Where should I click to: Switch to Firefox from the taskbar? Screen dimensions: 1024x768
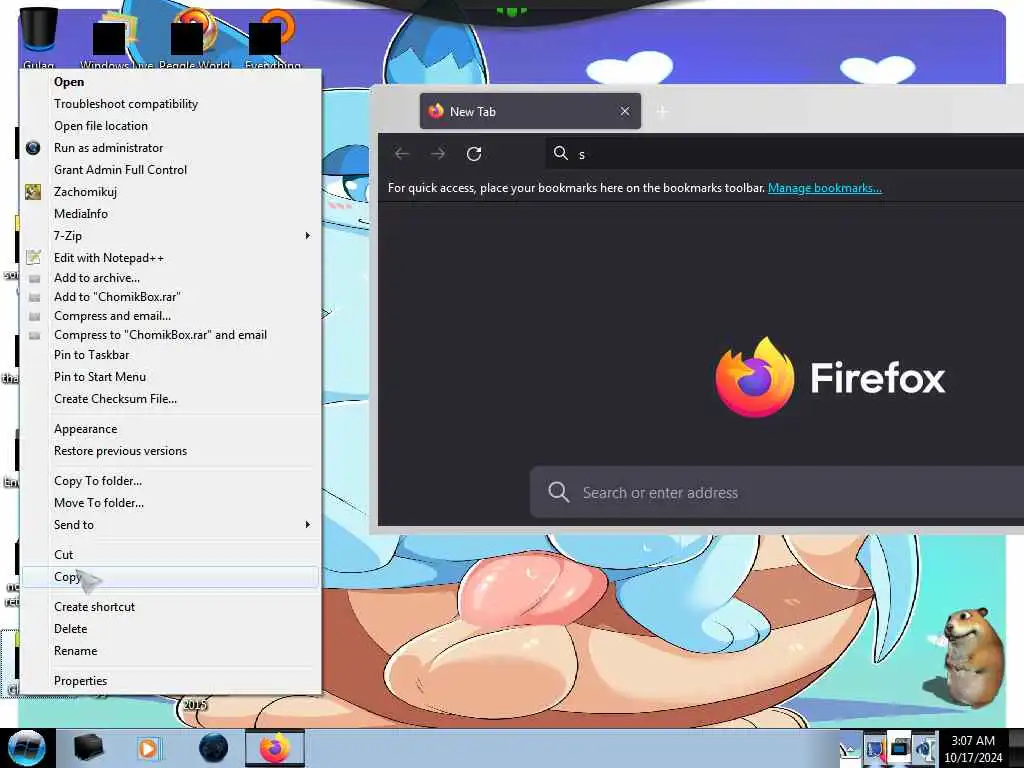275,748
